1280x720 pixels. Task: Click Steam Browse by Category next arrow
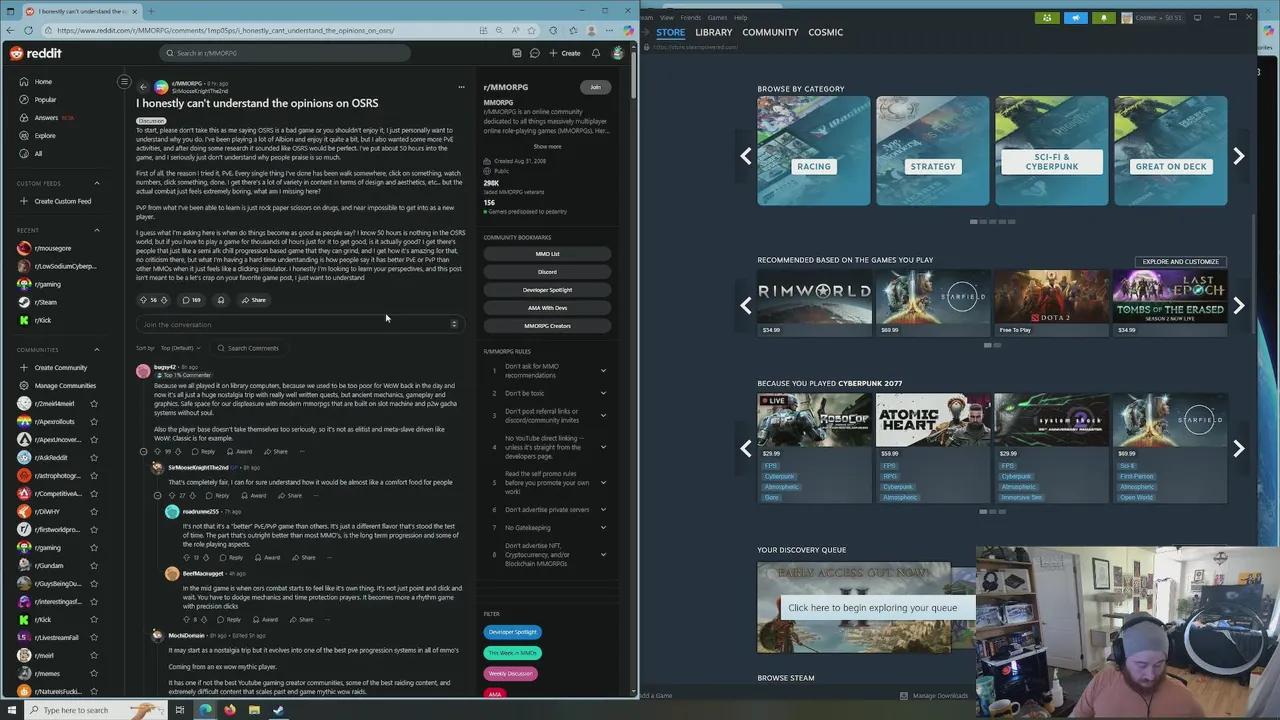point(1238,156)
